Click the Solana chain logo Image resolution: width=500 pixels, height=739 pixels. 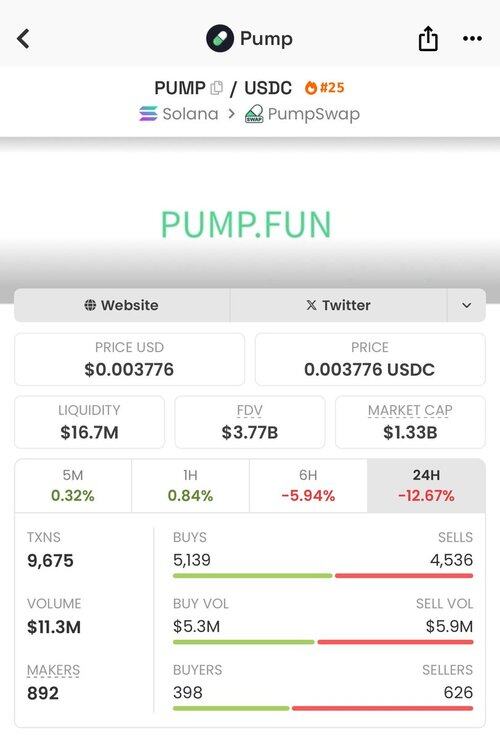pyautogui.click(x=148, y=114)
